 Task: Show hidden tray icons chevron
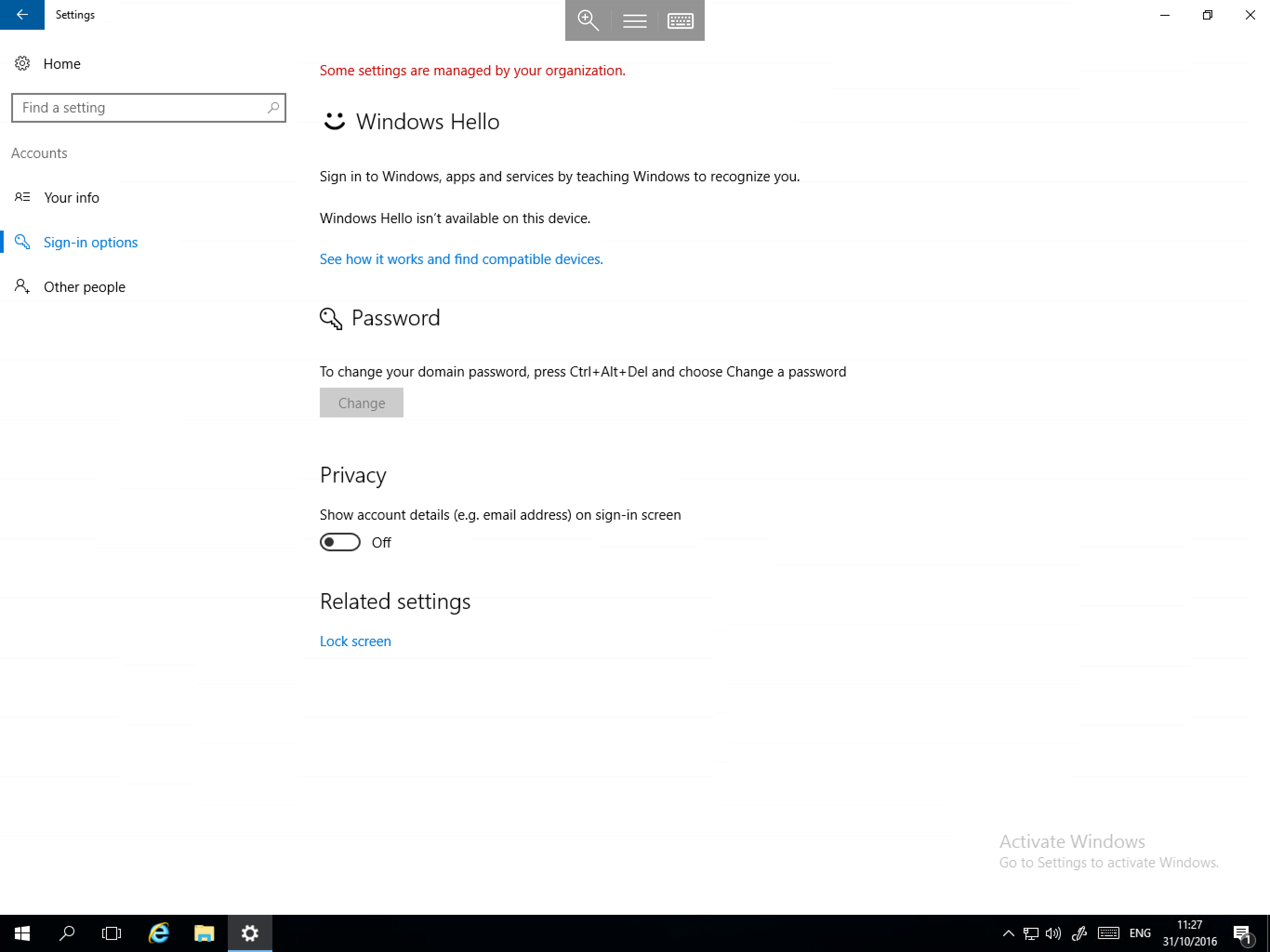(x=1008, y=933)
